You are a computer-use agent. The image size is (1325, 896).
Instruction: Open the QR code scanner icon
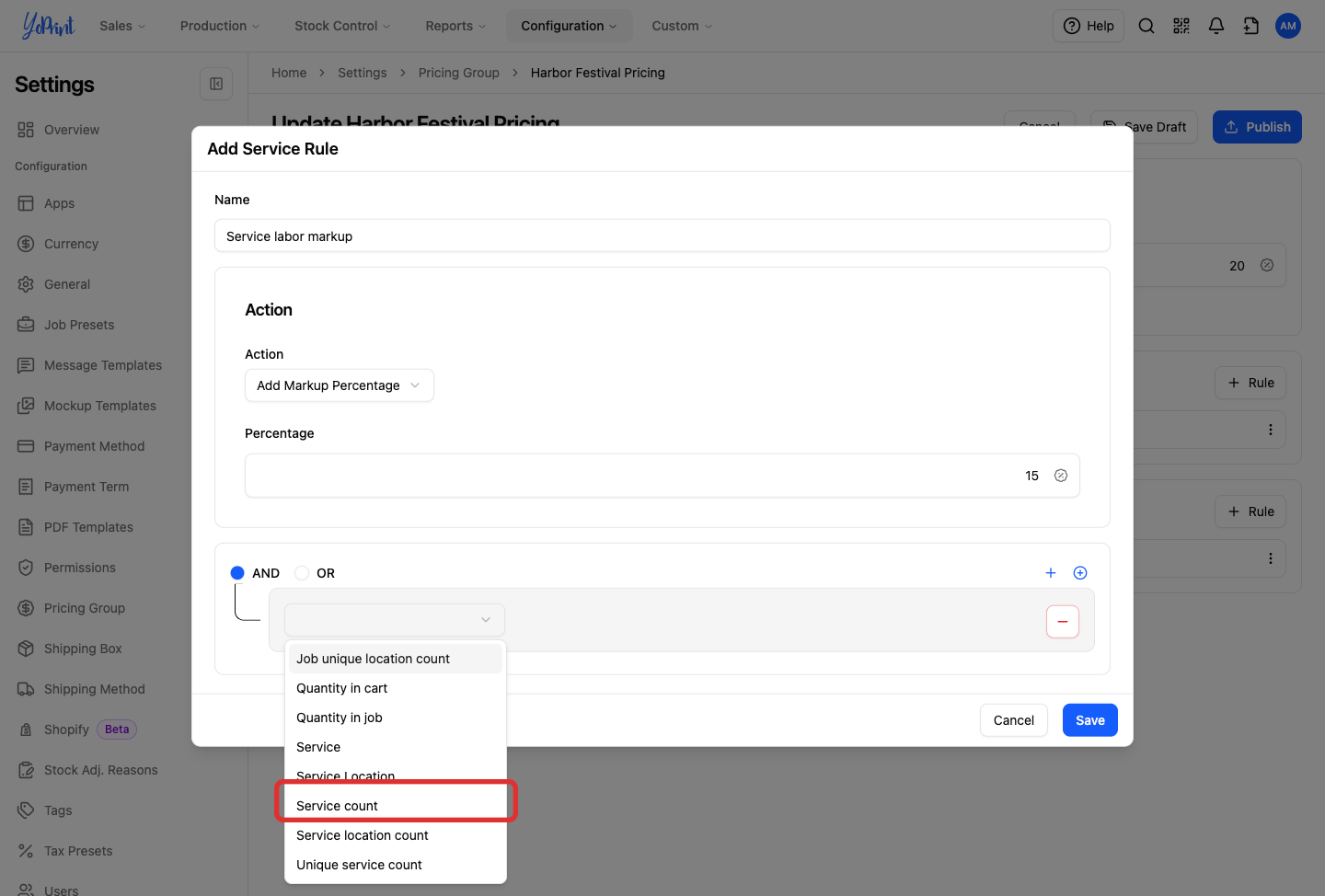1181,26
